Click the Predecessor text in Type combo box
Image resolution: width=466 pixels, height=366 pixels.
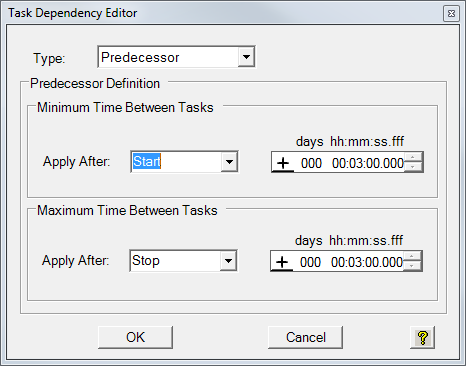click(140, 57)
